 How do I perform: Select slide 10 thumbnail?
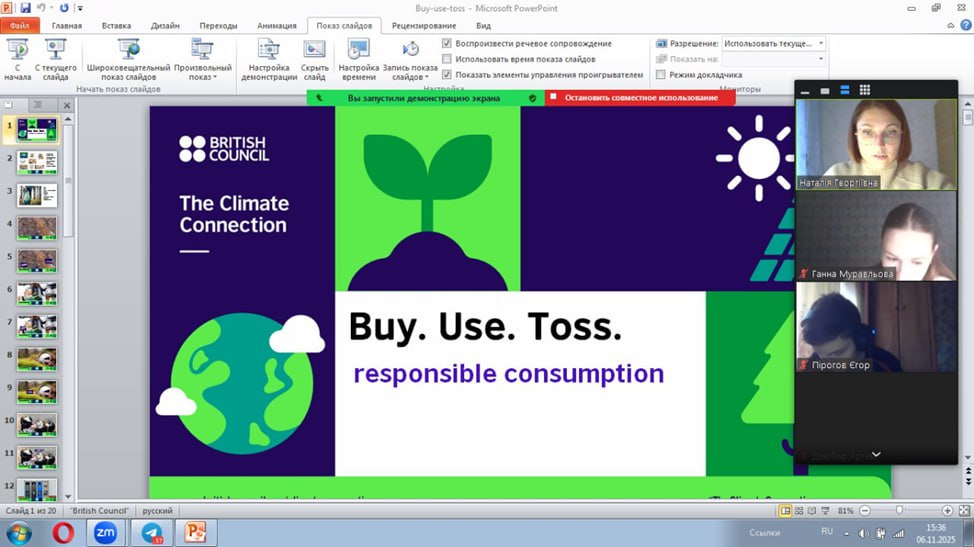pos(37,425)
